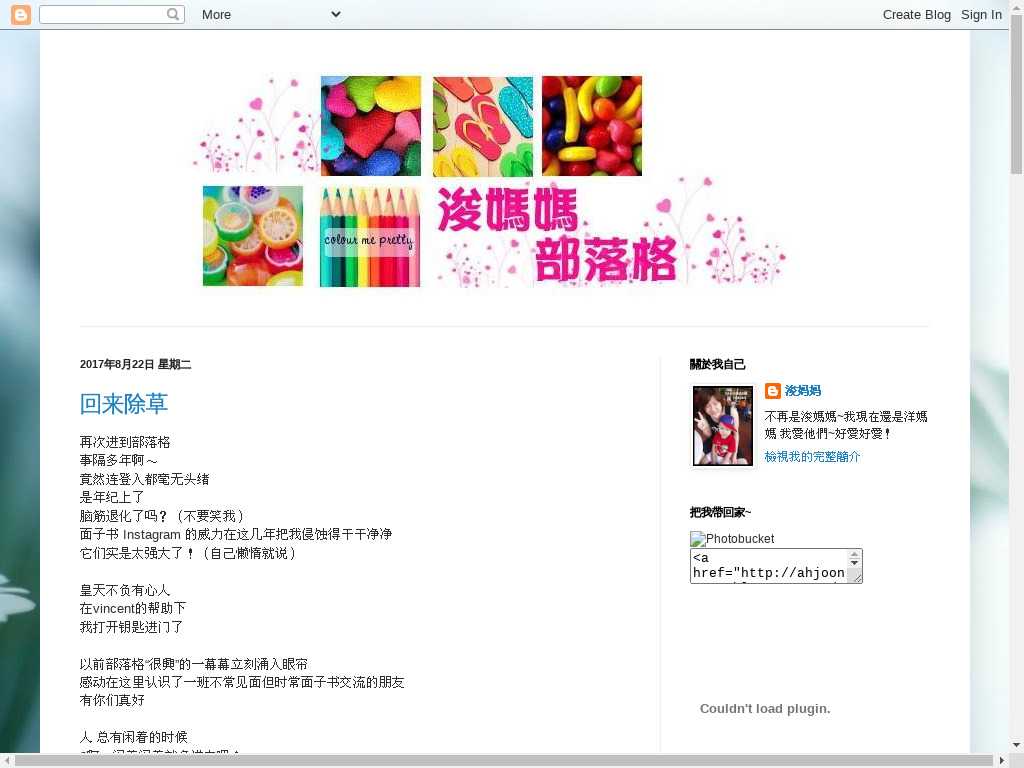This screenshot has width=1024, height=768.
Task: Click the author profile photo
Action: coord(723,426)
